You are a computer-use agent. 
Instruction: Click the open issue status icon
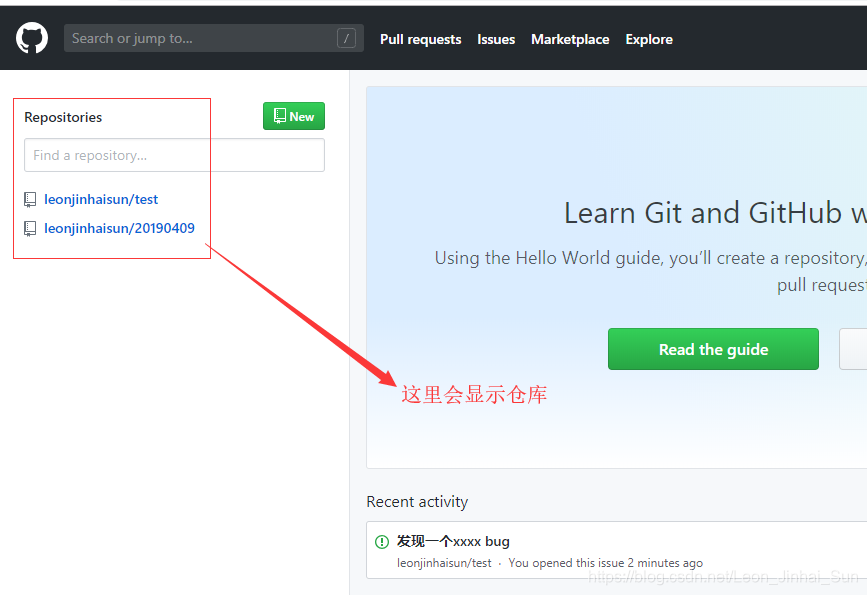382,542
